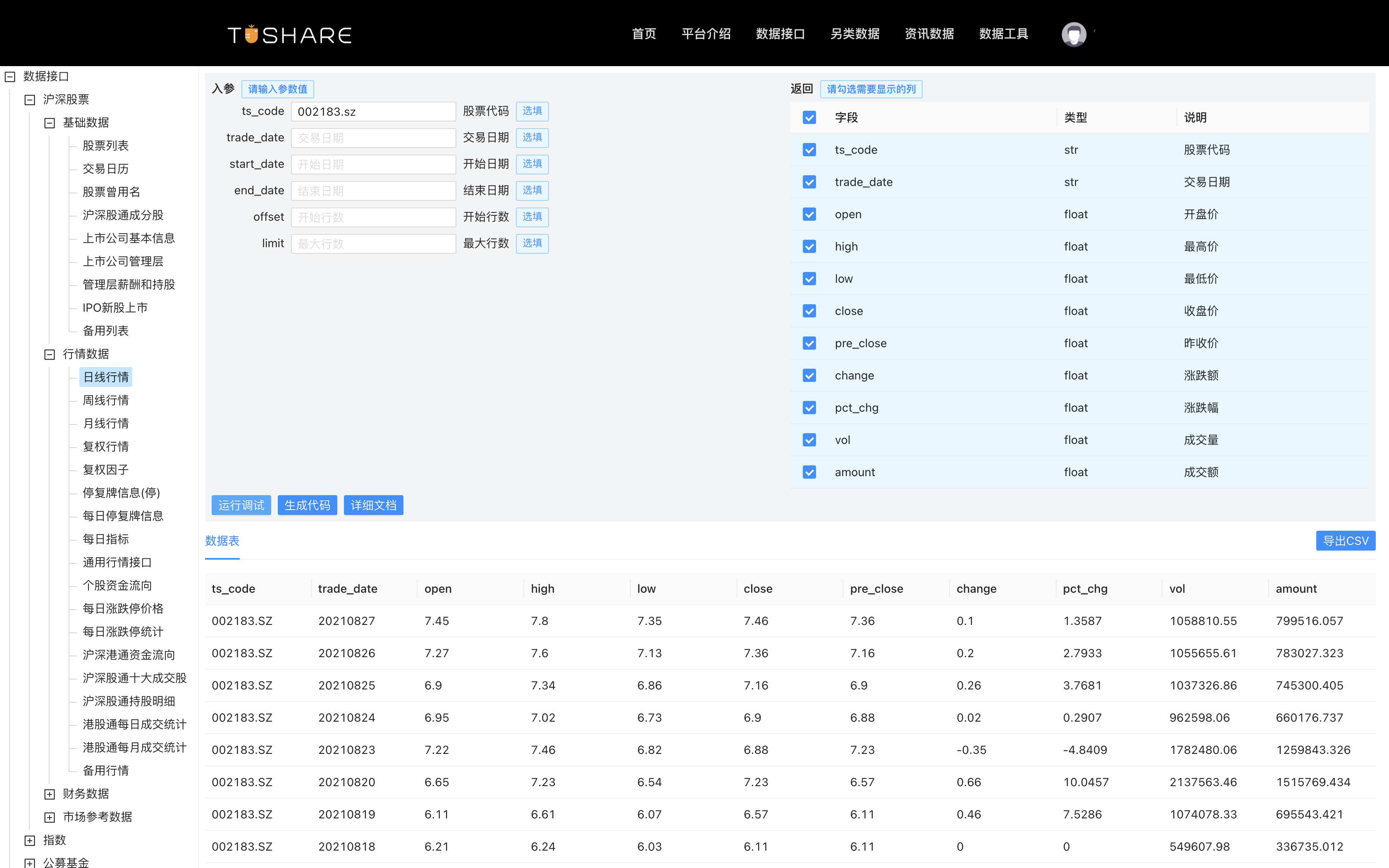Image resolution: width=1389 pixels, height=868 pixels.
Task: Select the 周线行情 tree item
Action: [105, 400]
